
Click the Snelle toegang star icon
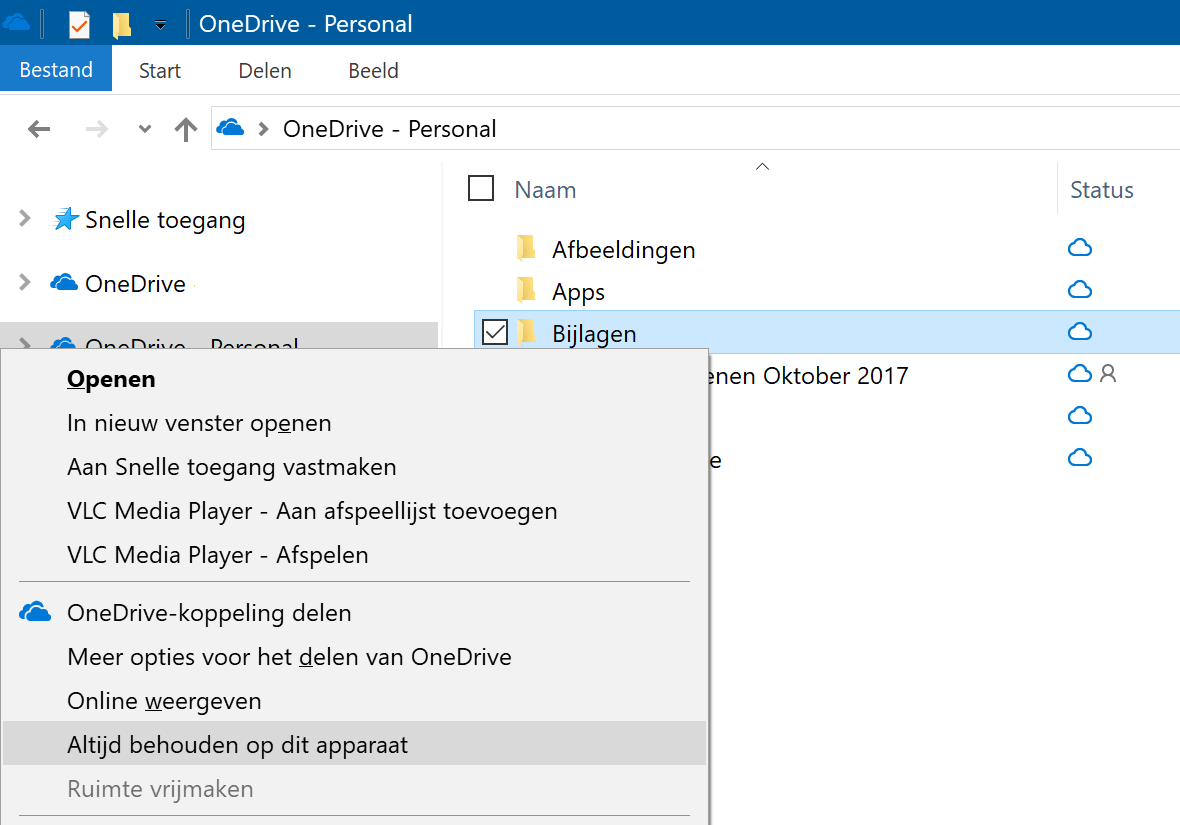65,218
